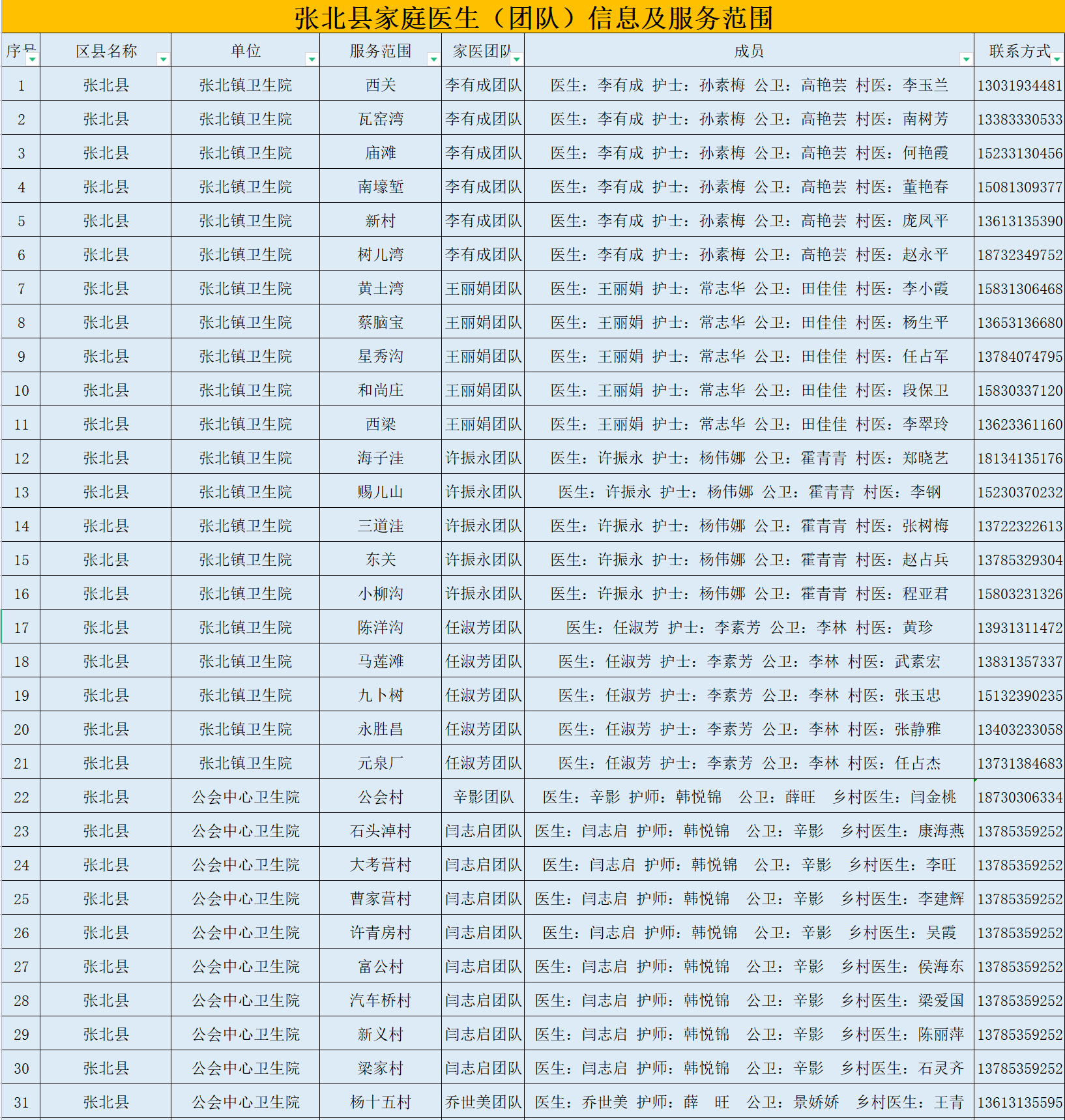Select the members cell listing 村医：李钢

point(749,492)
